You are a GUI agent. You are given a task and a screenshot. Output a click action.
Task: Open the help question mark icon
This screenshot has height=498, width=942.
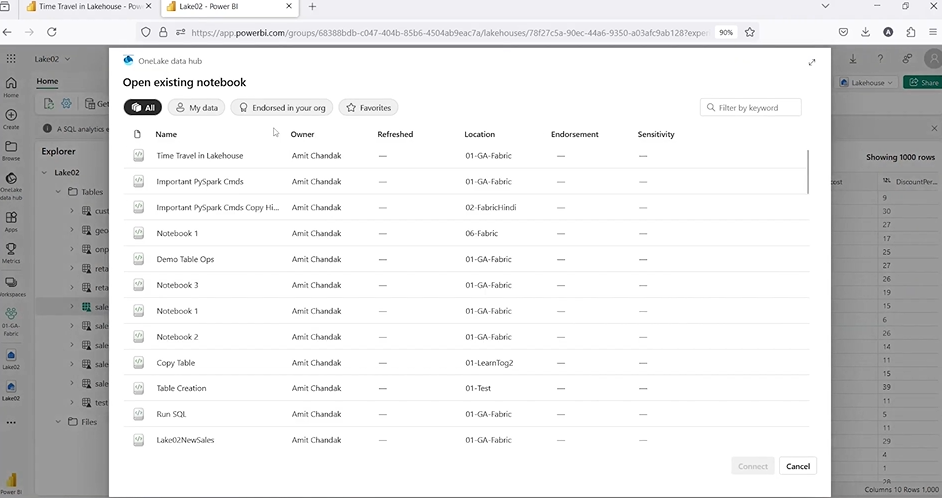click(880, 58)
